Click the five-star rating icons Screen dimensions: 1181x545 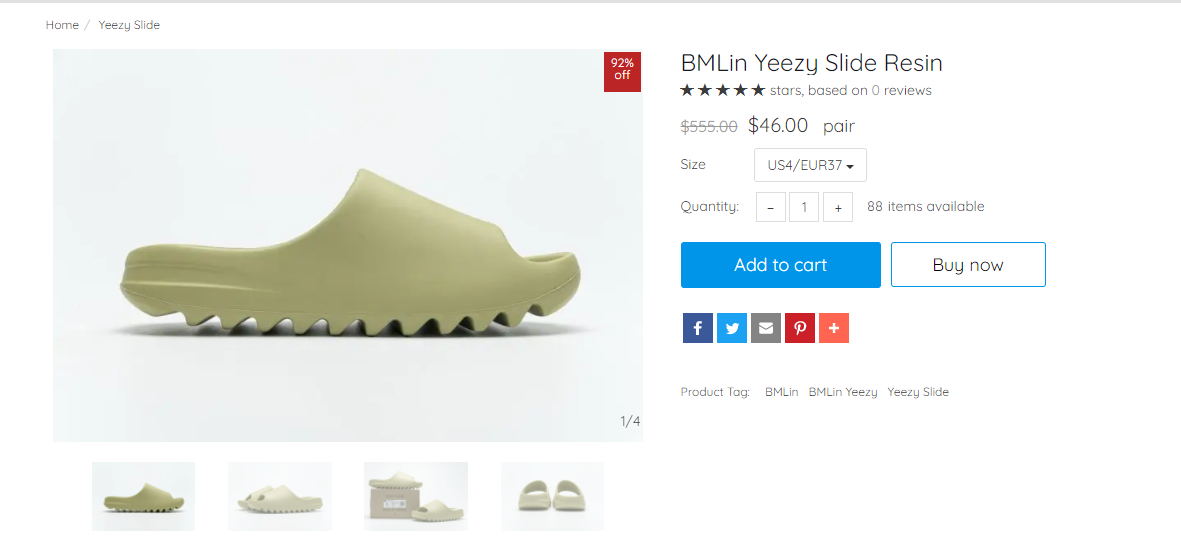(723, 90)
